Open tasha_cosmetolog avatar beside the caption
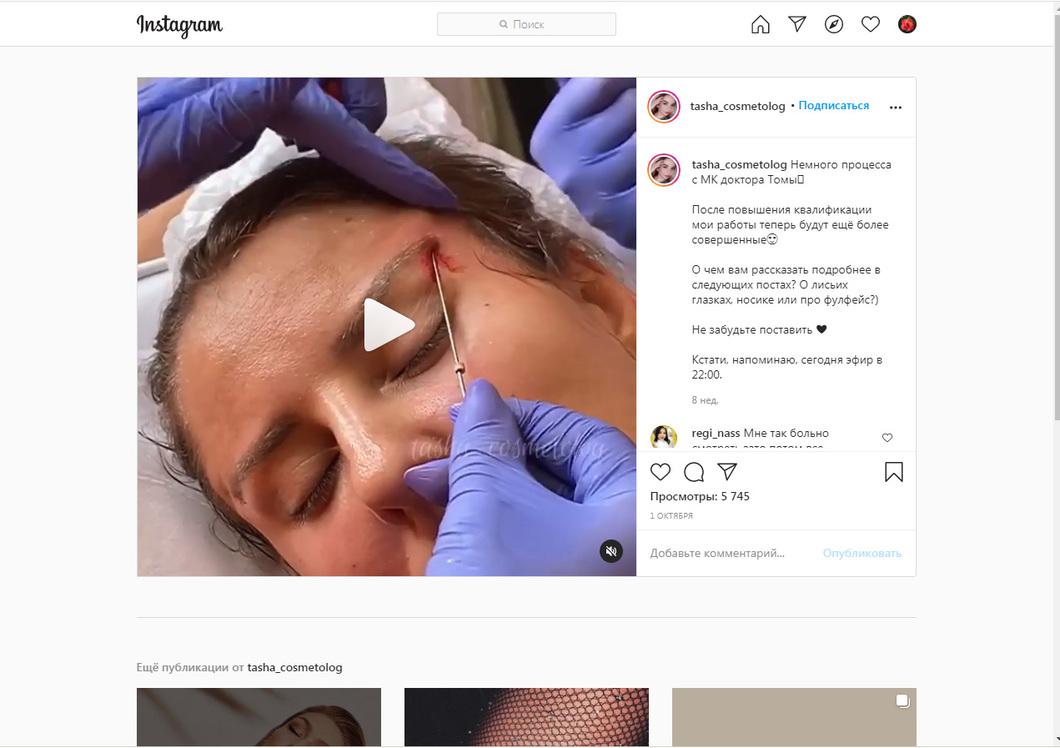Viewport: 1060px width, 748px height. (x=664, y=170)
